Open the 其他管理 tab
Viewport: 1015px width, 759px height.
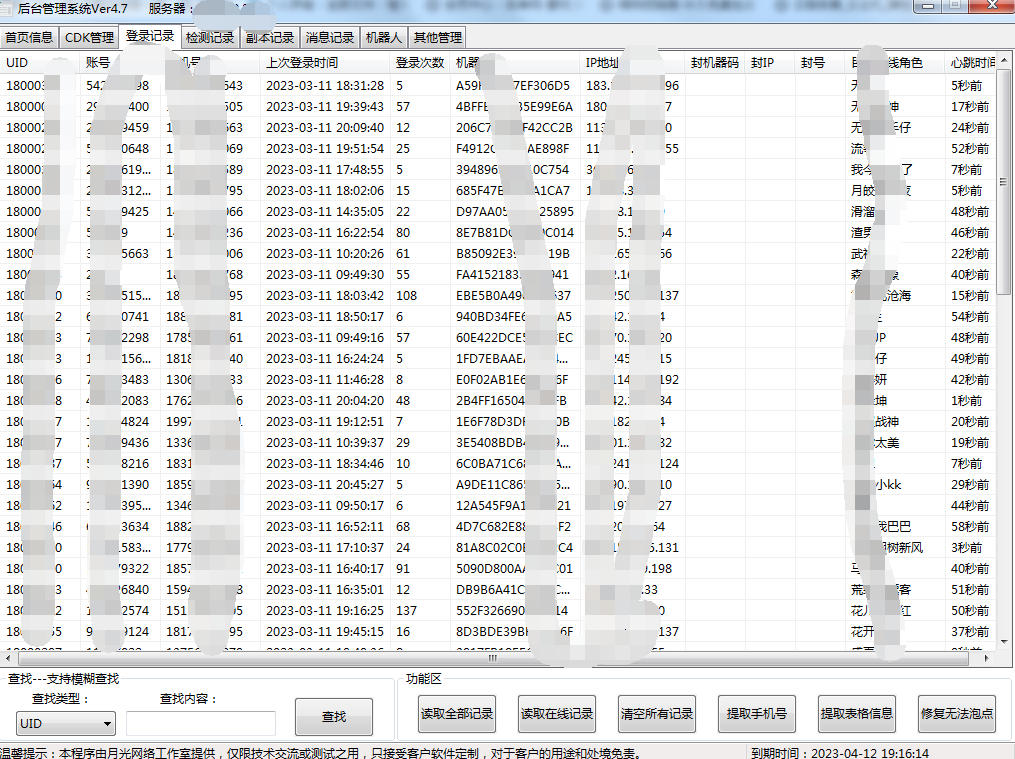(x=438, y=38)
